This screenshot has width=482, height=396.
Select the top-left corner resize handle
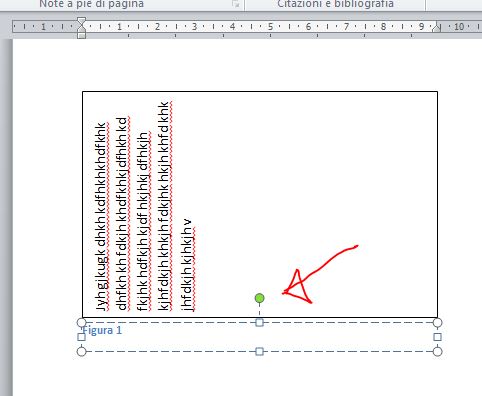[x=81, y=322]
